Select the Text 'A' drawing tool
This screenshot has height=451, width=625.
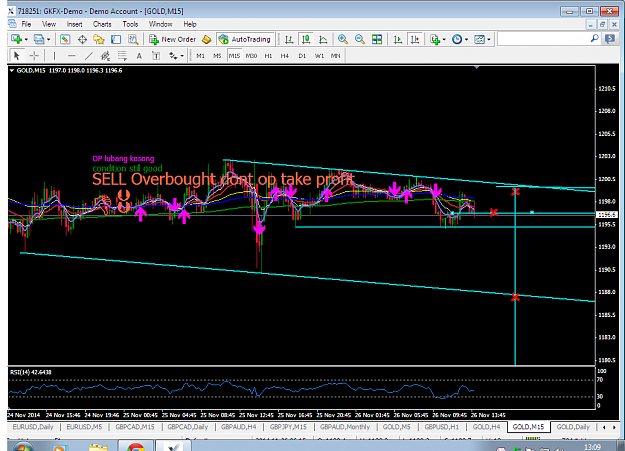point(139,56)
